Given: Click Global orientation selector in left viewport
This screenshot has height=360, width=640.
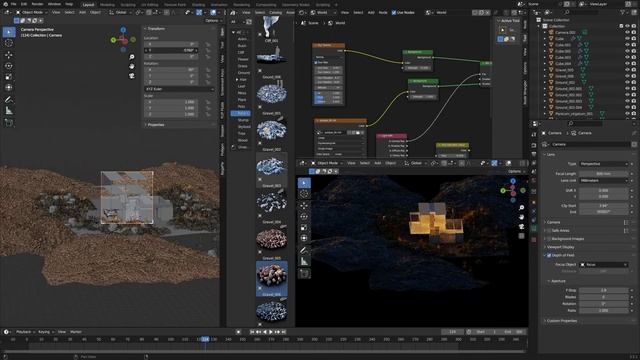Looking at the screenshot, I should point(121,13).
